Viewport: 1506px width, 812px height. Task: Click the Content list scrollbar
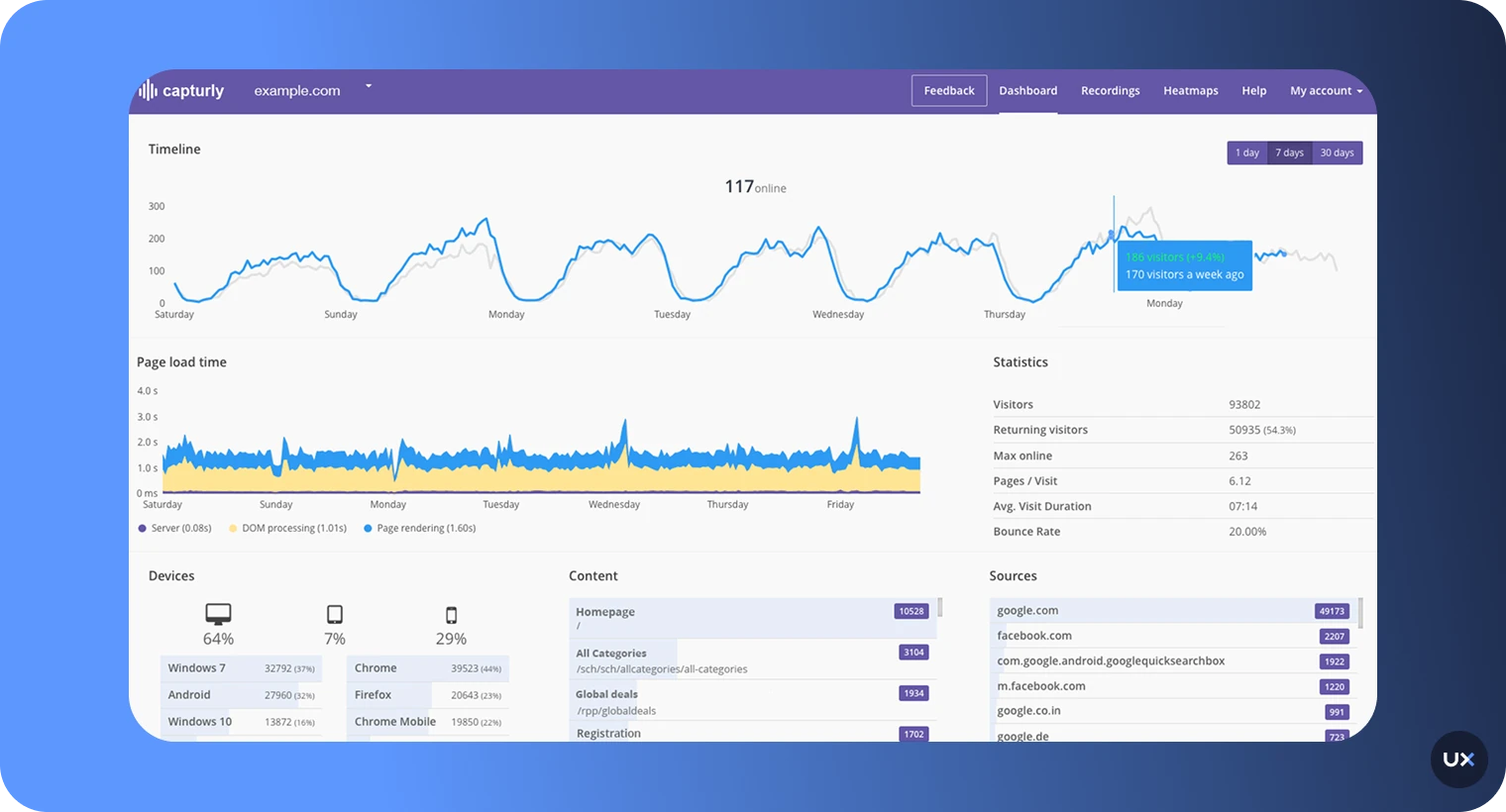pos(939,607)
